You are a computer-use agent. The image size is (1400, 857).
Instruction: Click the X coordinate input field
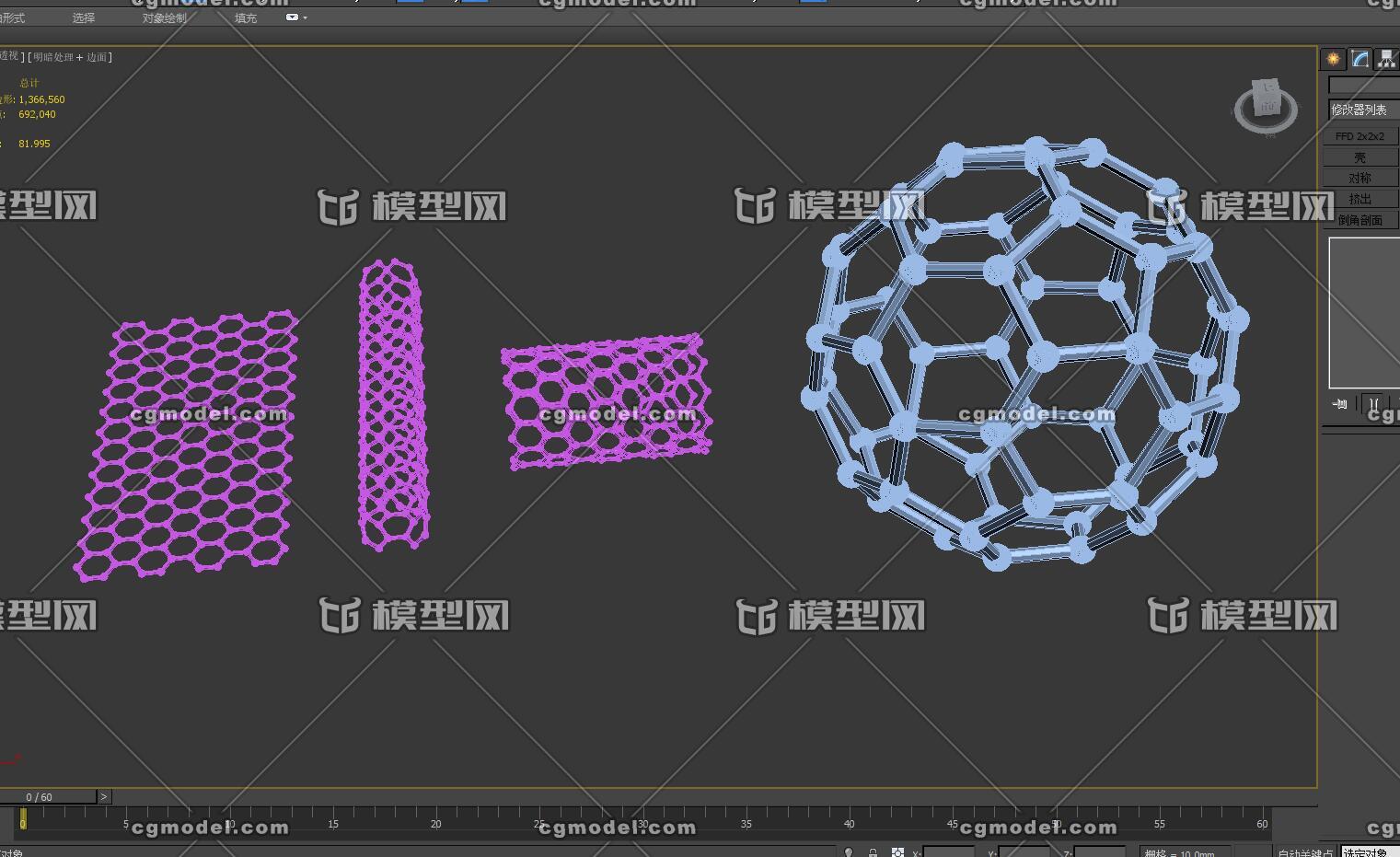pos(948,852)
